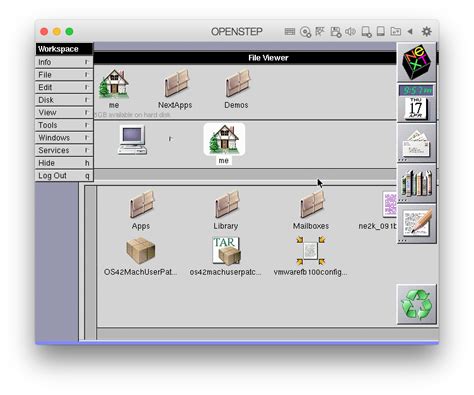
Task: Click the green macOS zoom button
Action: 69,32
